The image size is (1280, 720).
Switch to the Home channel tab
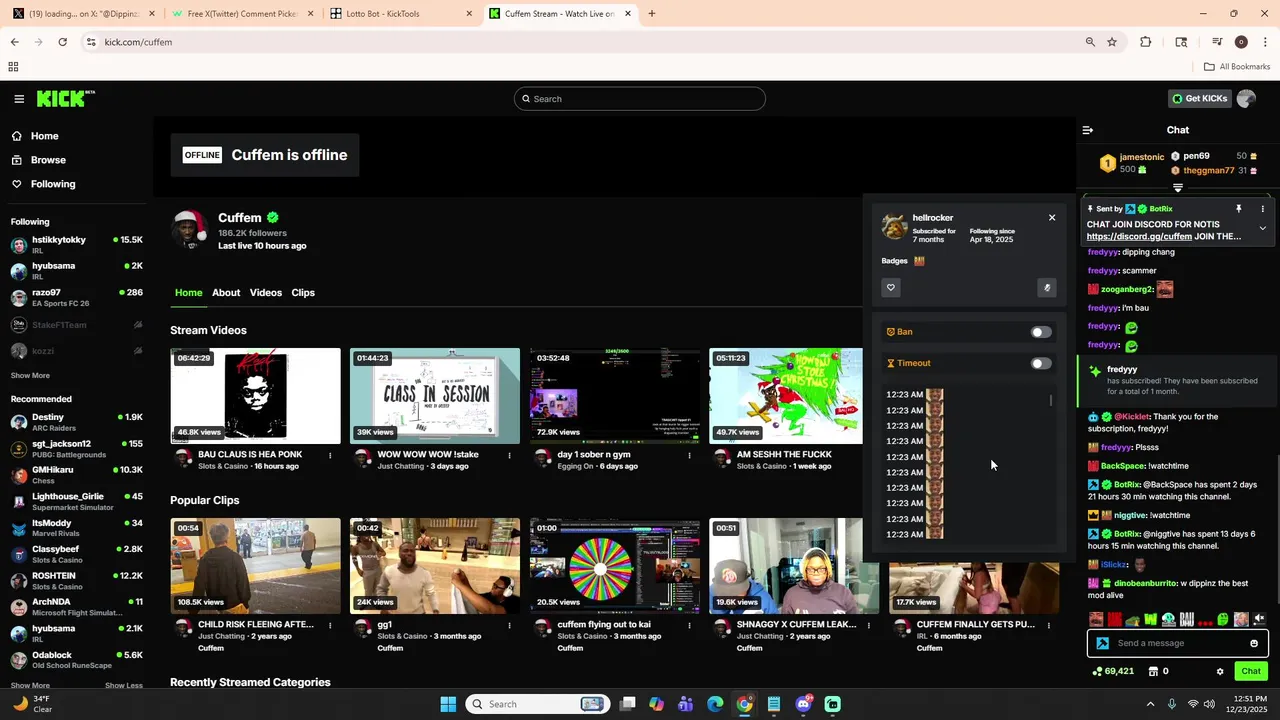click(188, 293)
